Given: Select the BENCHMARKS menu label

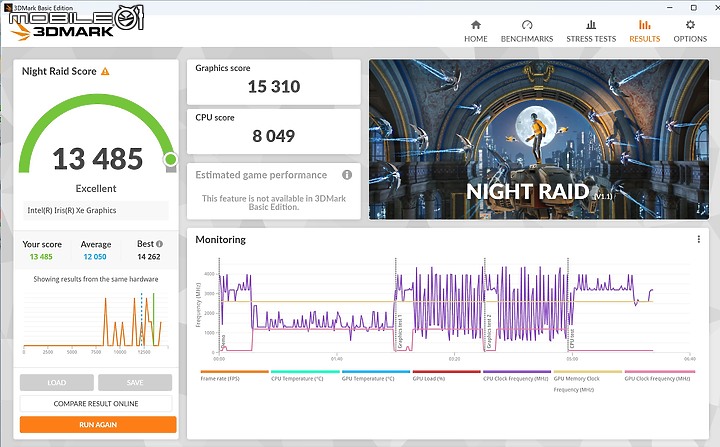Looking at the screenshot, I should point(527,39).
